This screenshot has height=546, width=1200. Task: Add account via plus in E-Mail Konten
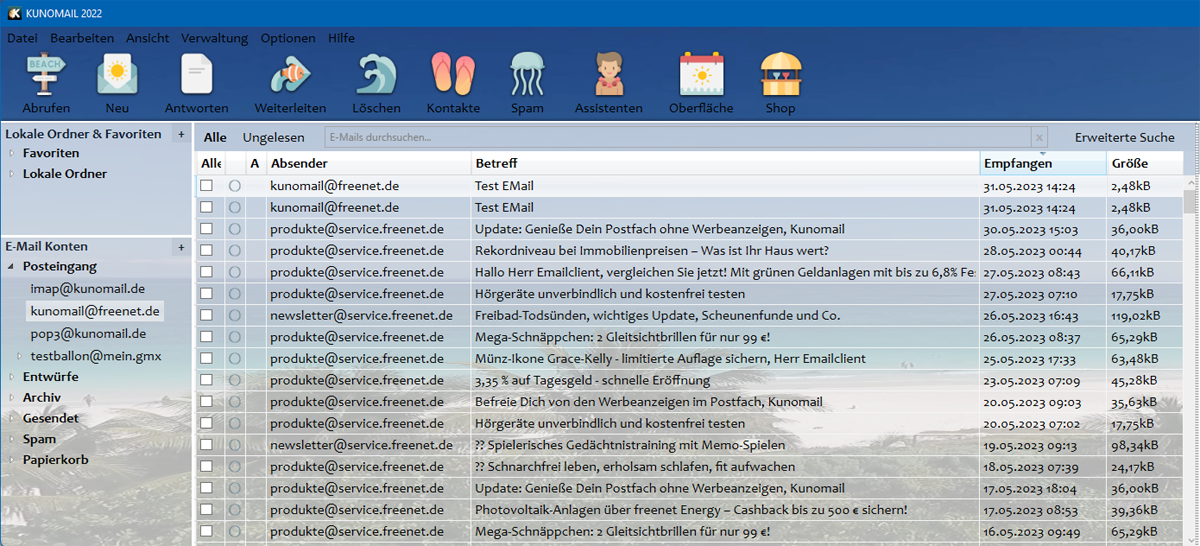pyautogui.click(x=181, y=247)
